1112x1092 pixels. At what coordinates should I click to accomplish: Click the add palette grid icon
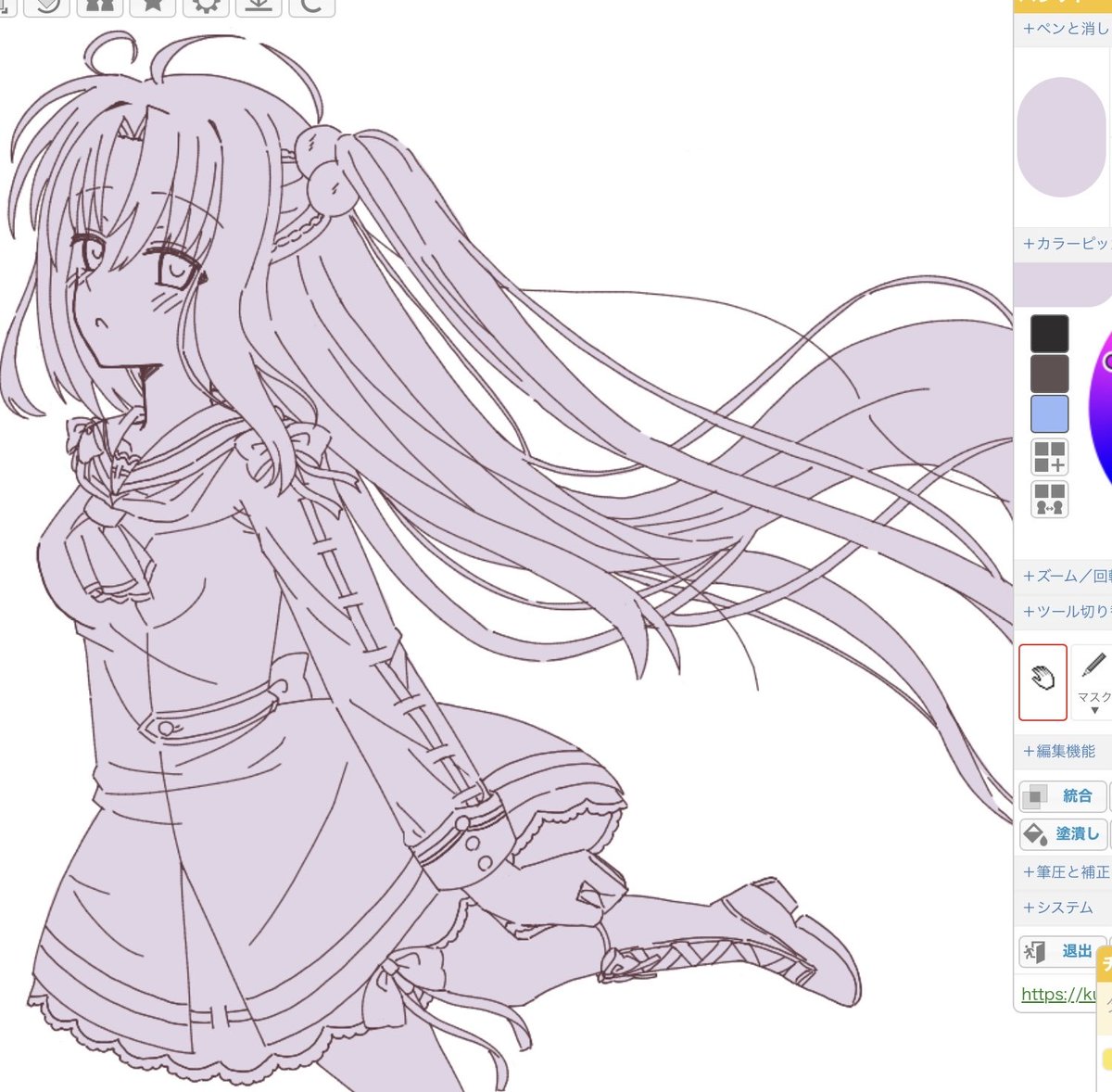tap(1050, 457)
